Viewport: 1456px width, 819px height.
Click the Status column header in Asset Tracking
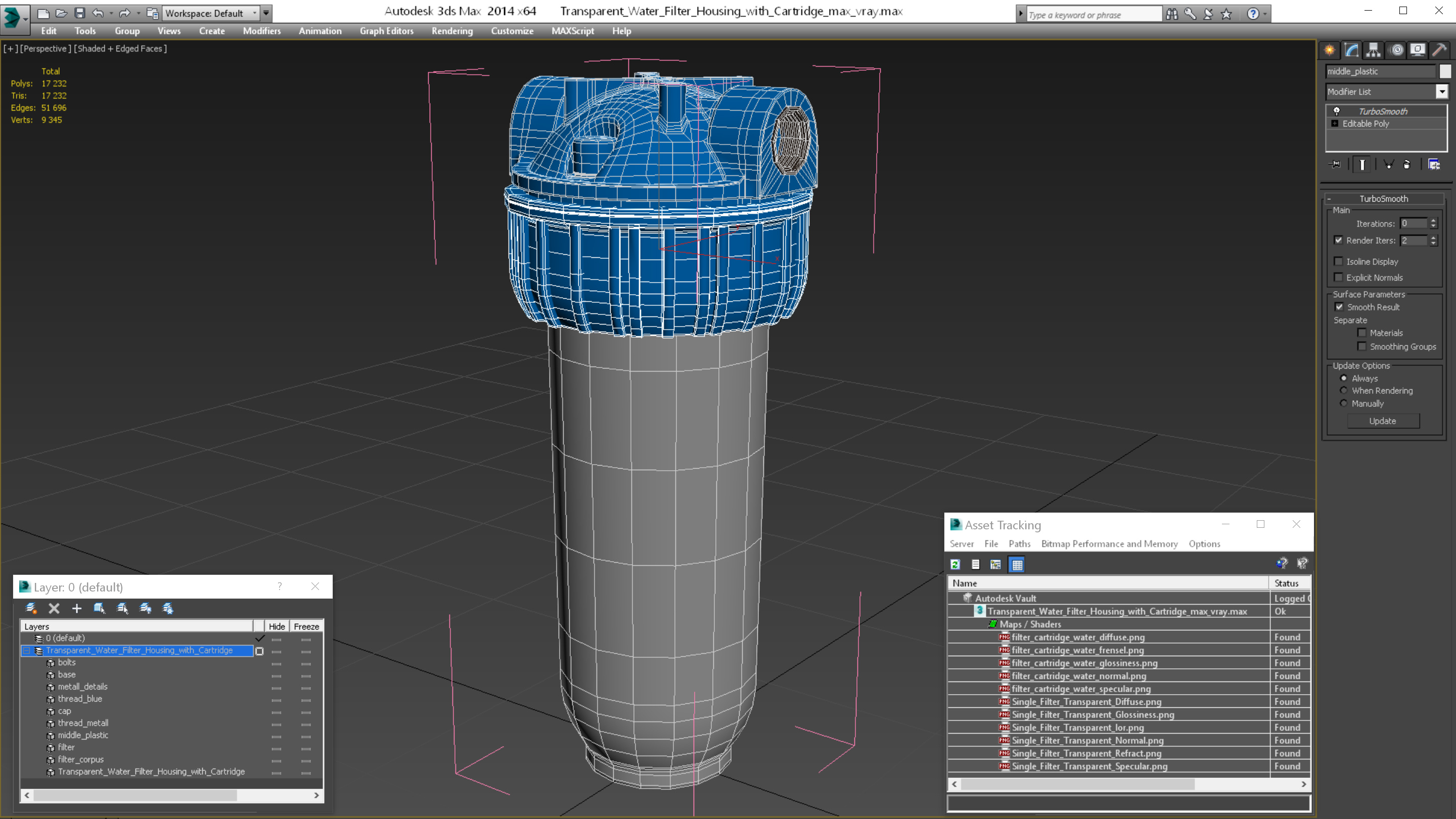click(1290, 583)
